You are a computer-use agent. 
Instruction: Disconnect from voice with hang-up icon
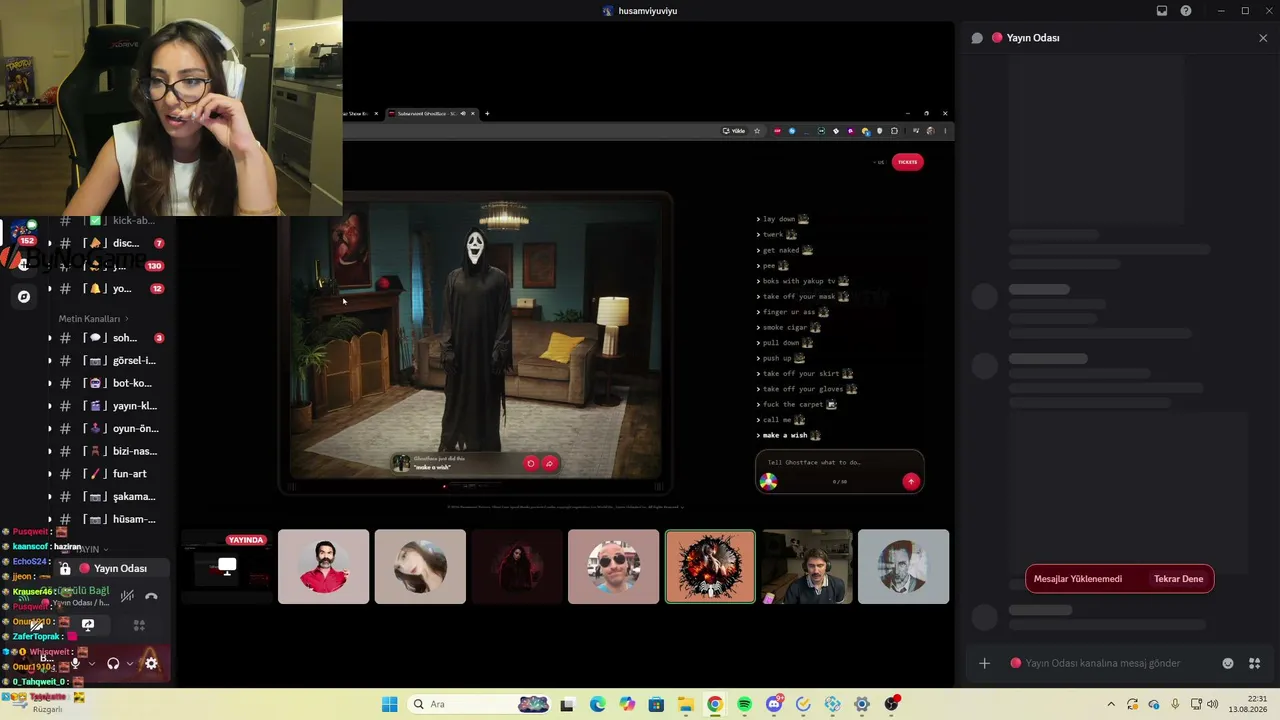pyautogui.click(x=151, y=596)
